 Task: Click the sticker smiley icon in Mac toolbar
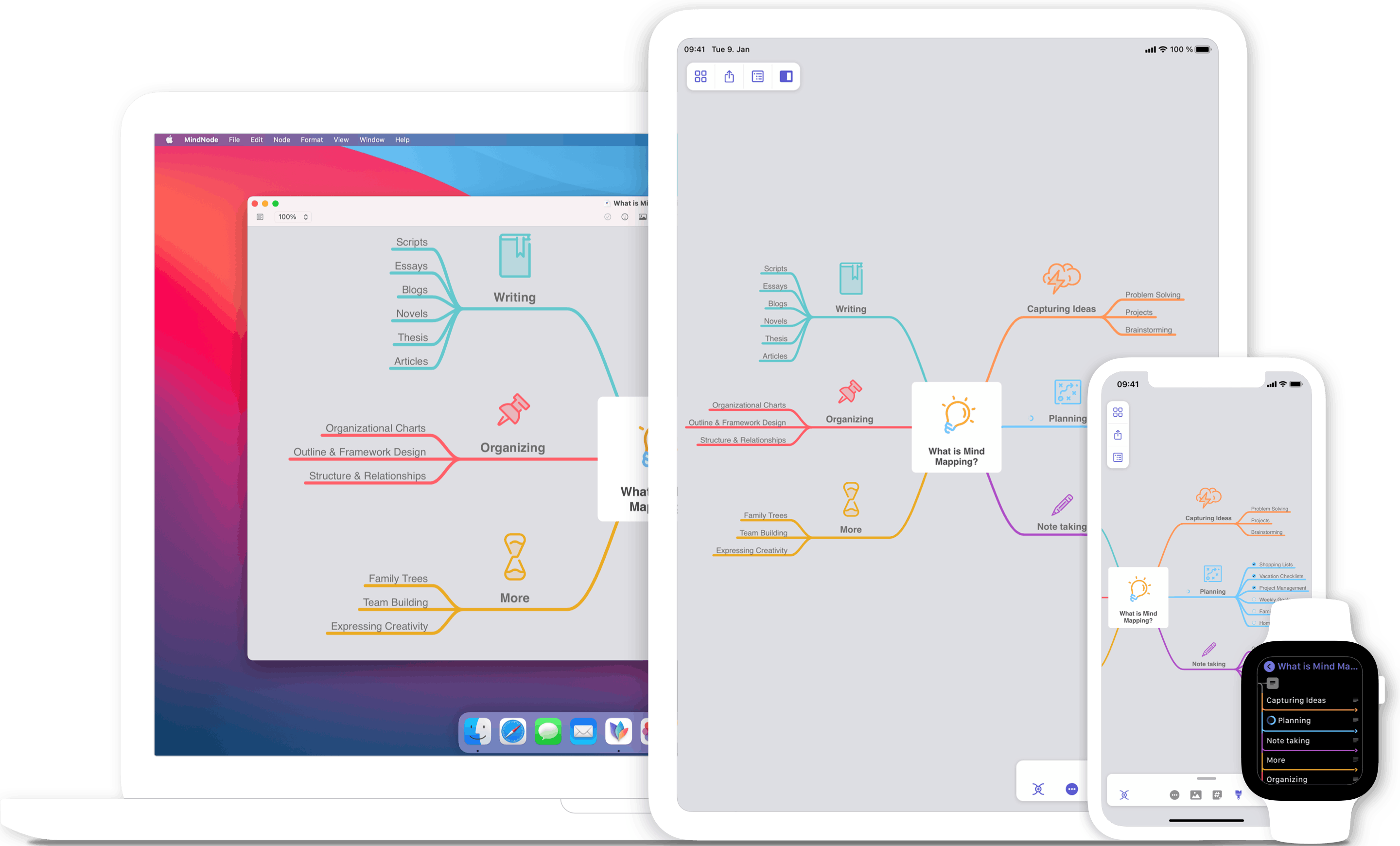pos(625,217)
